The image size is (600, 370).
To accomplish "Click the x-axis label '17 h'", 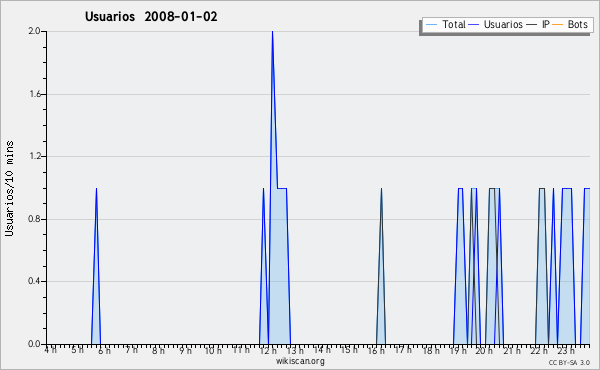I will [403, 350].
